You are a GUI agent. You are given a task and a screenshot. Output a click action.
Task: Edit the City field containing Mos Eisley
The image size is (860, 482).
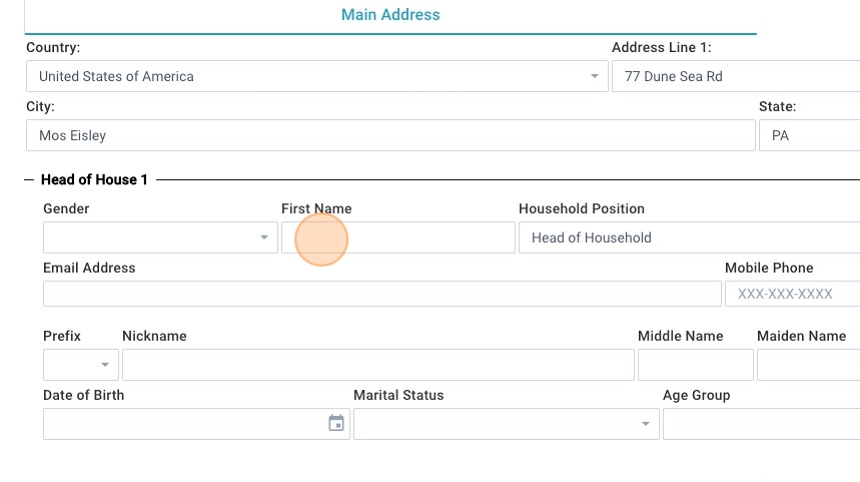pos(390,136)
